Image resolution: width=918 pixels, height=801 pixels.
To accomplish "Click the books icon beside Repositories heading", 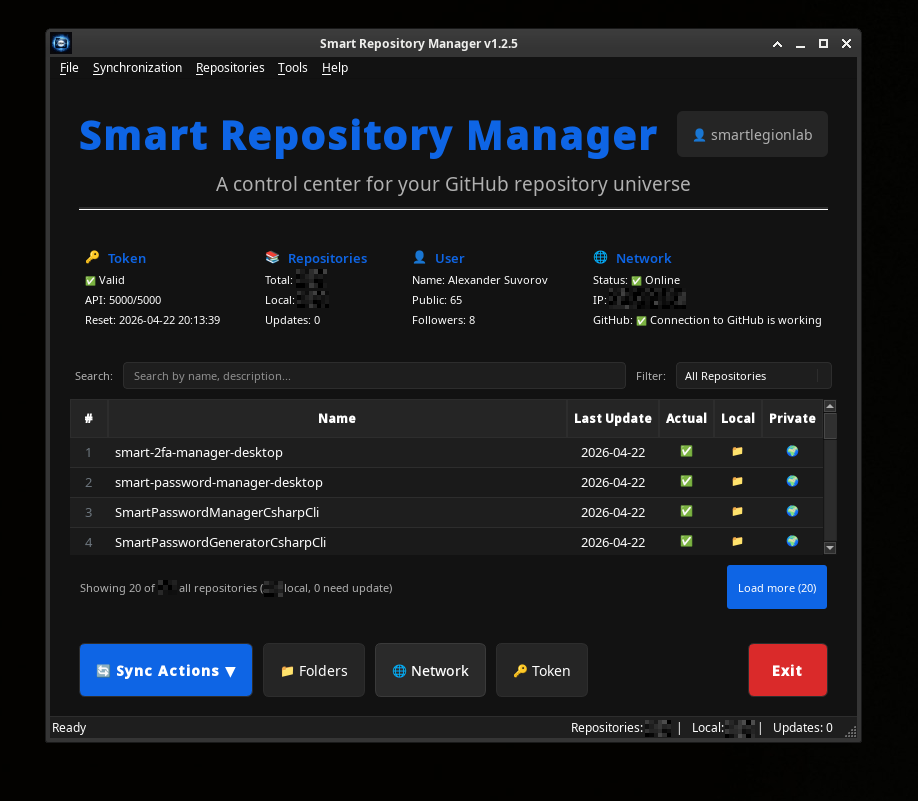I will tap(272, 257).
